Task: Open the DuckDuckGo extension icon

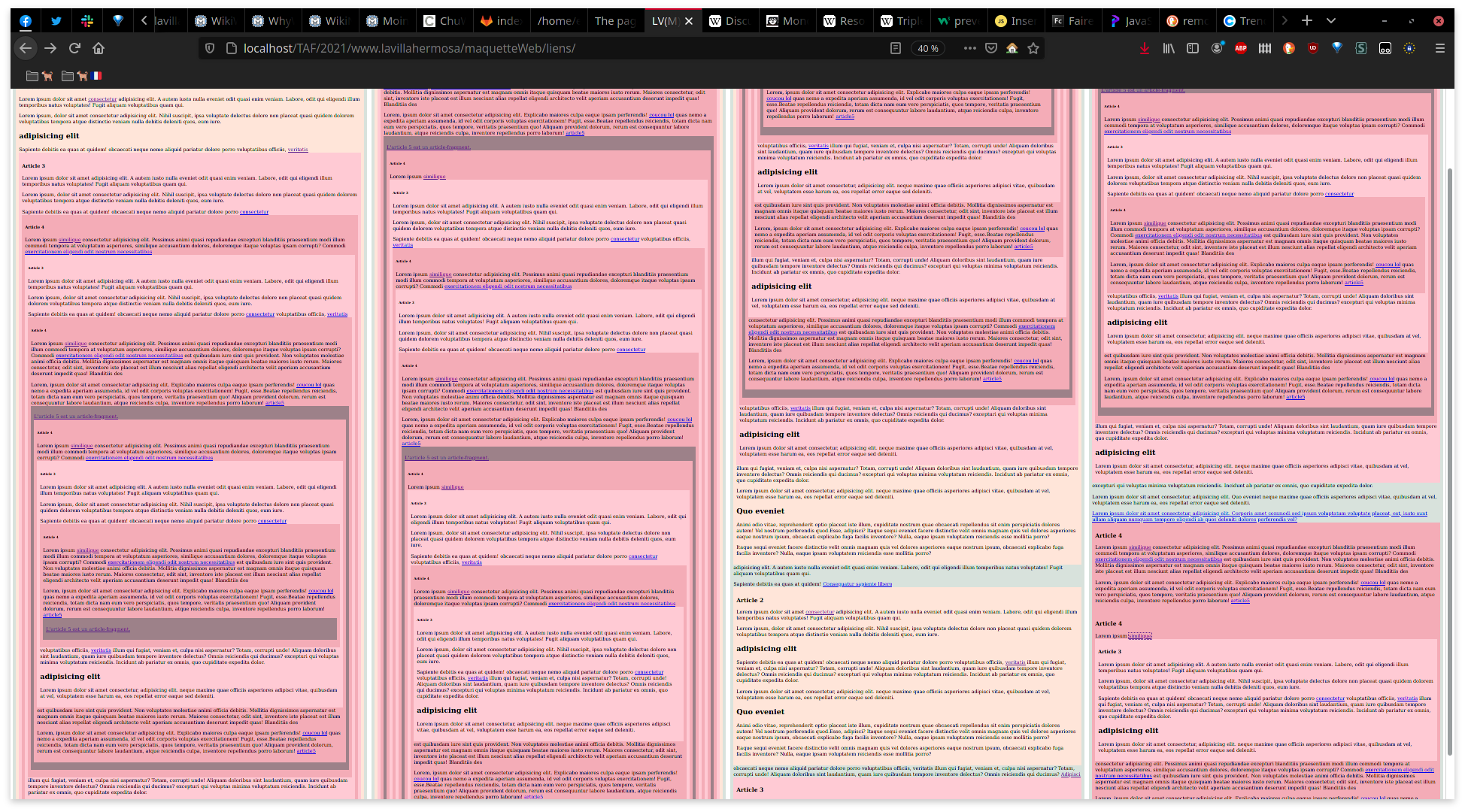Action: 1289,48
